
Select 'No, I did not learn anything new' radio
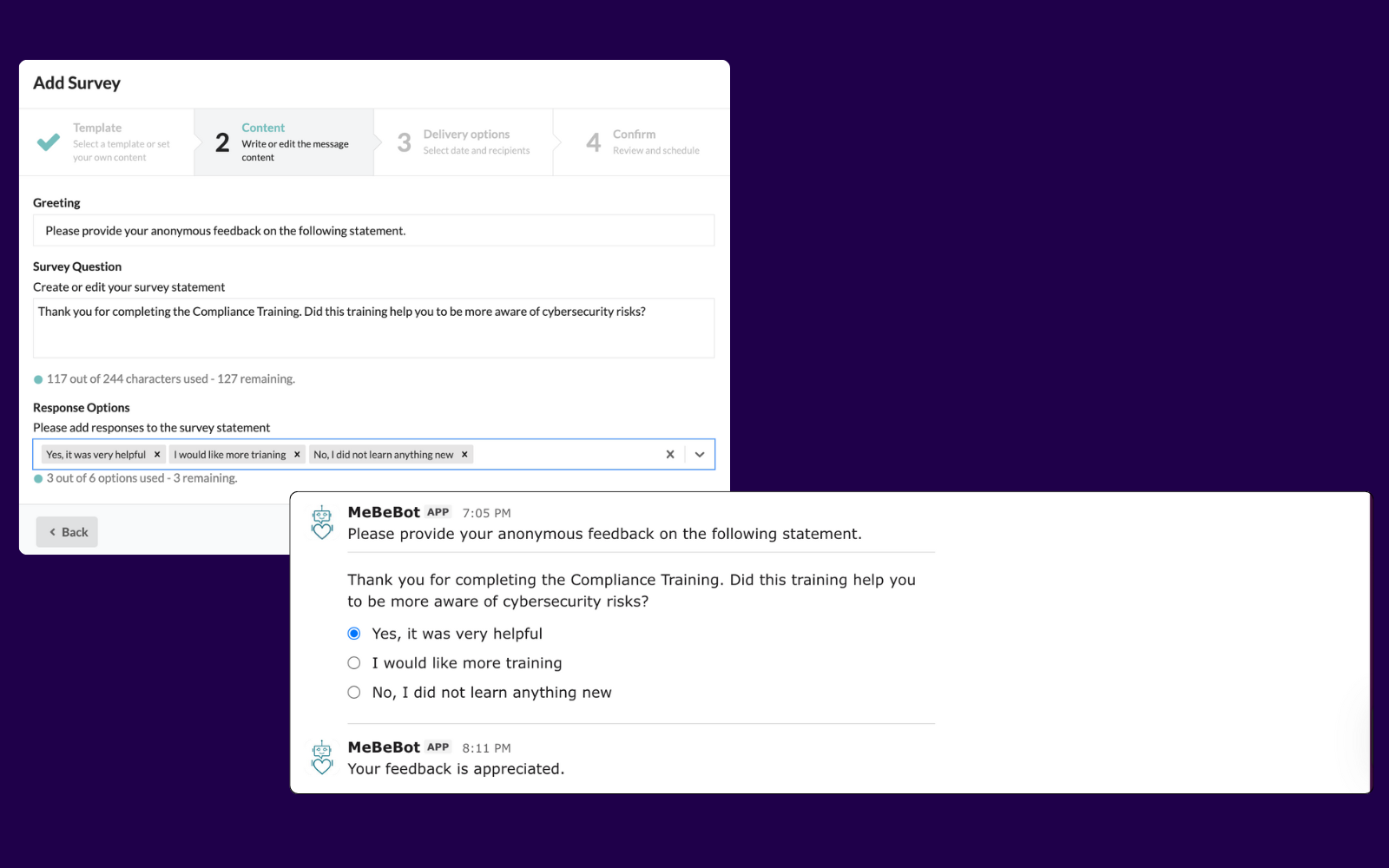pos(354,693)
